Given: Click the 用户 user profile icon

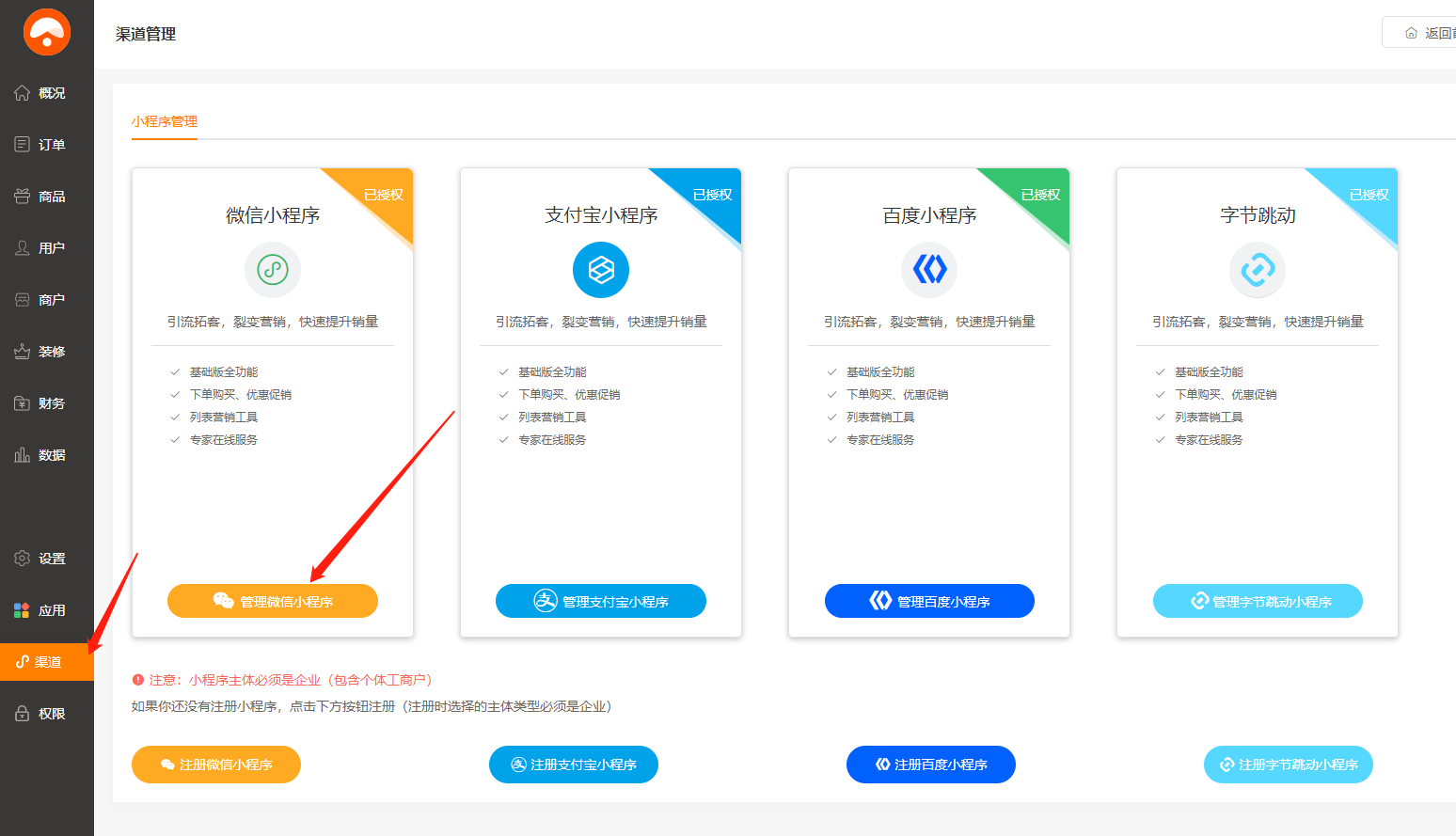Looking at the screenshot, I should click(22, 248).
